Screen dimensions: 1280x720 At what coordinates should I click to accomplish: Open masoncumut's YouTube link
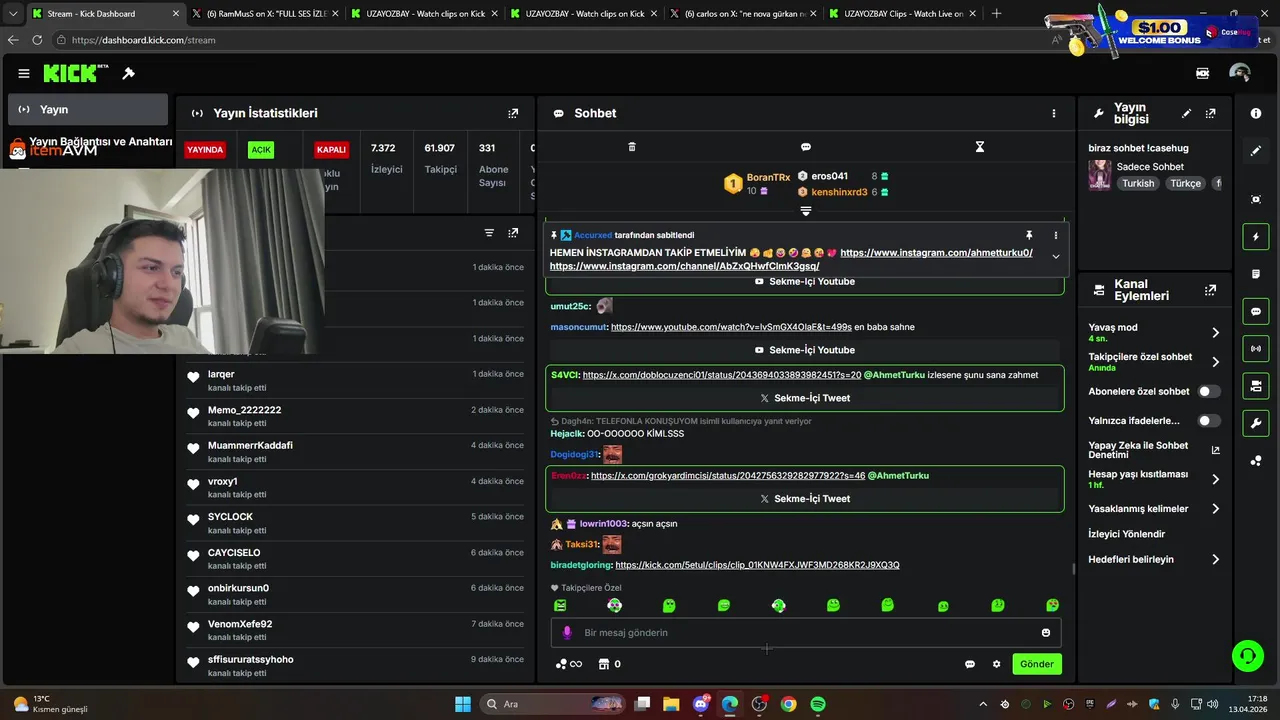(731, 327)
